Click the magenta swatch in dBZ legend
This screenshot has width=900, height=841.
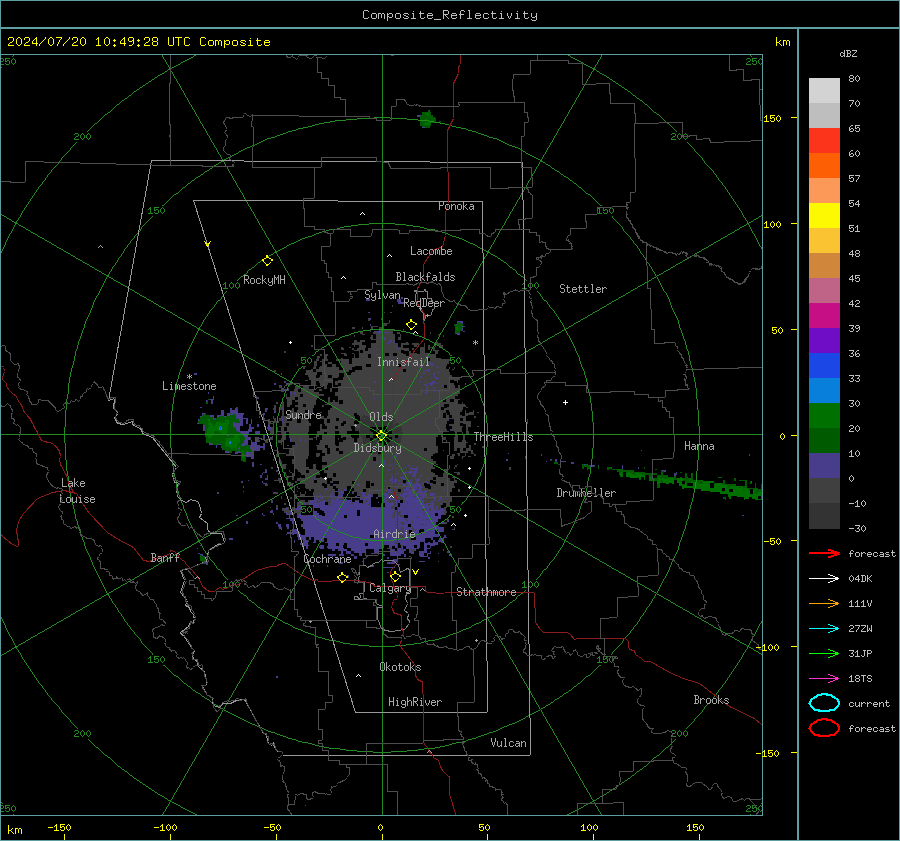(824, 315)
